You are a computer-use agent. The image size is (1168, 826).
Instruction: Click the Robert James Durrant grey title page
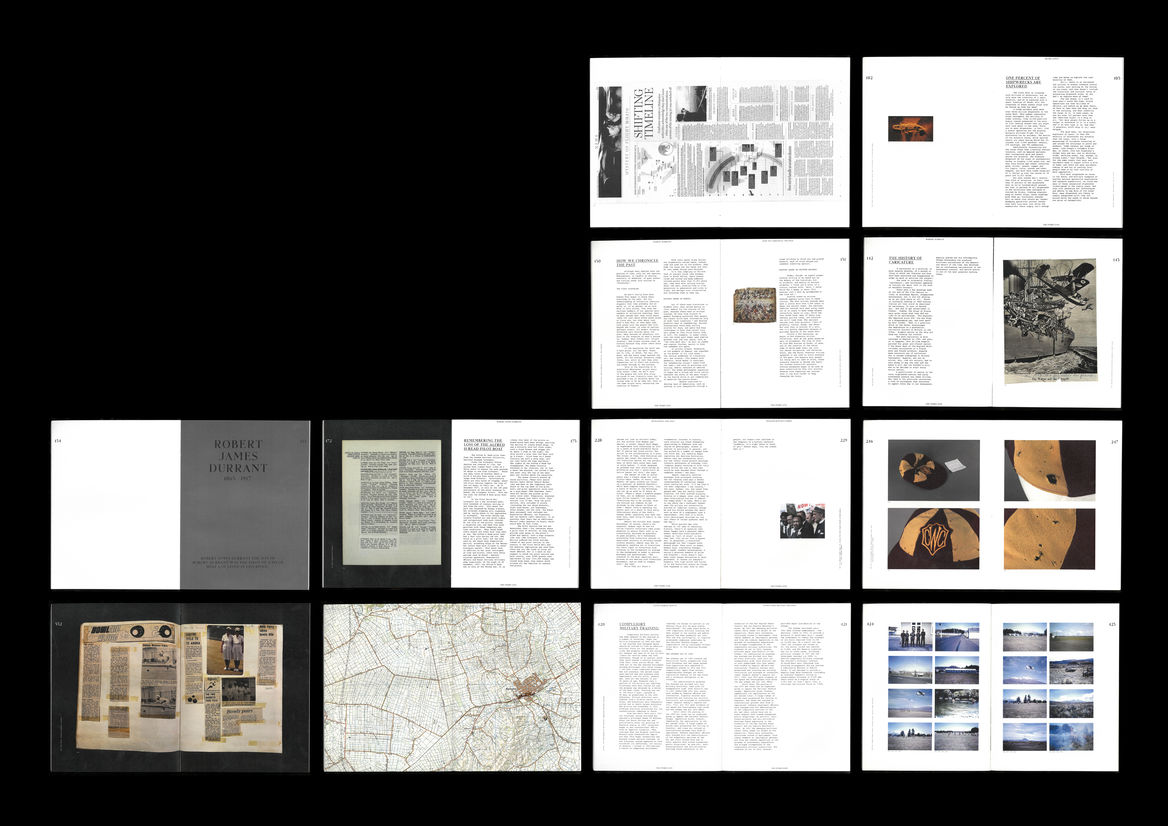[245, 504]
